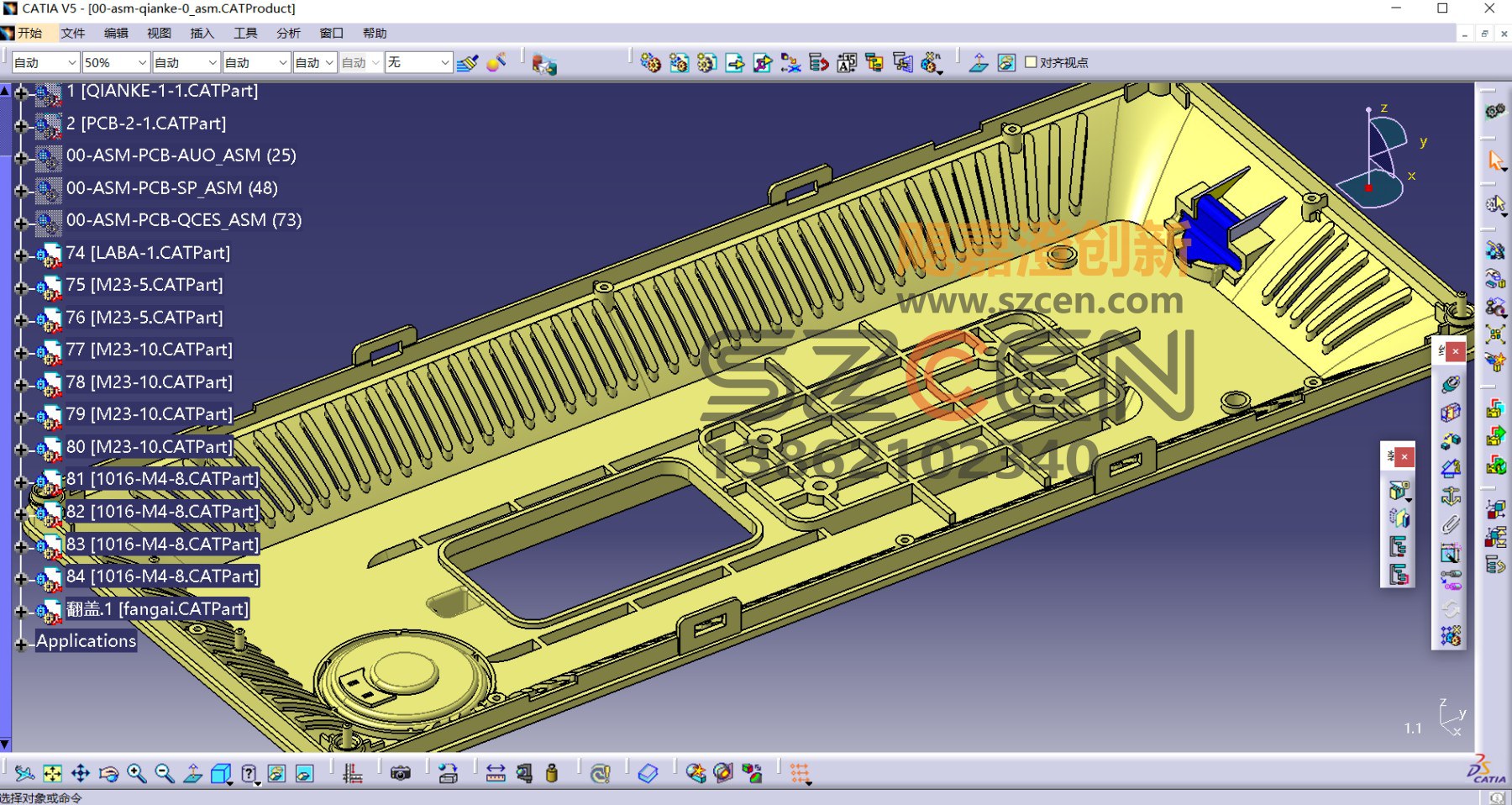Close the taller floating constraints toolbar

coord(1456,351)
